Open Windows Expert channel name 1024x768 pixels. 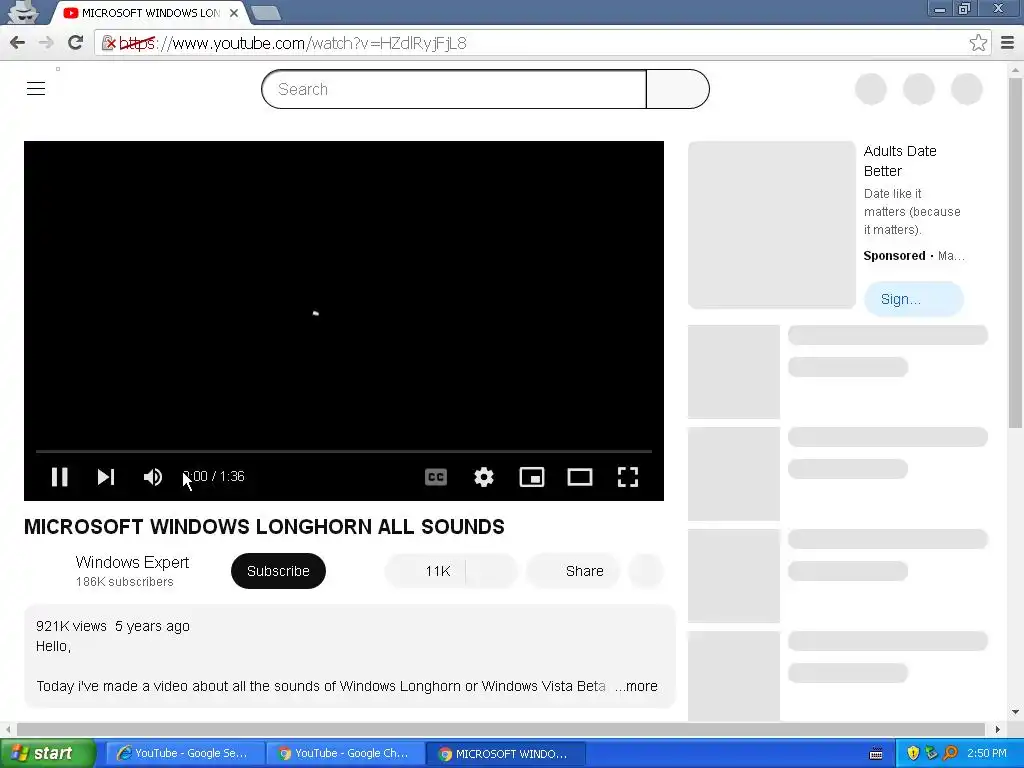[132, 562]
